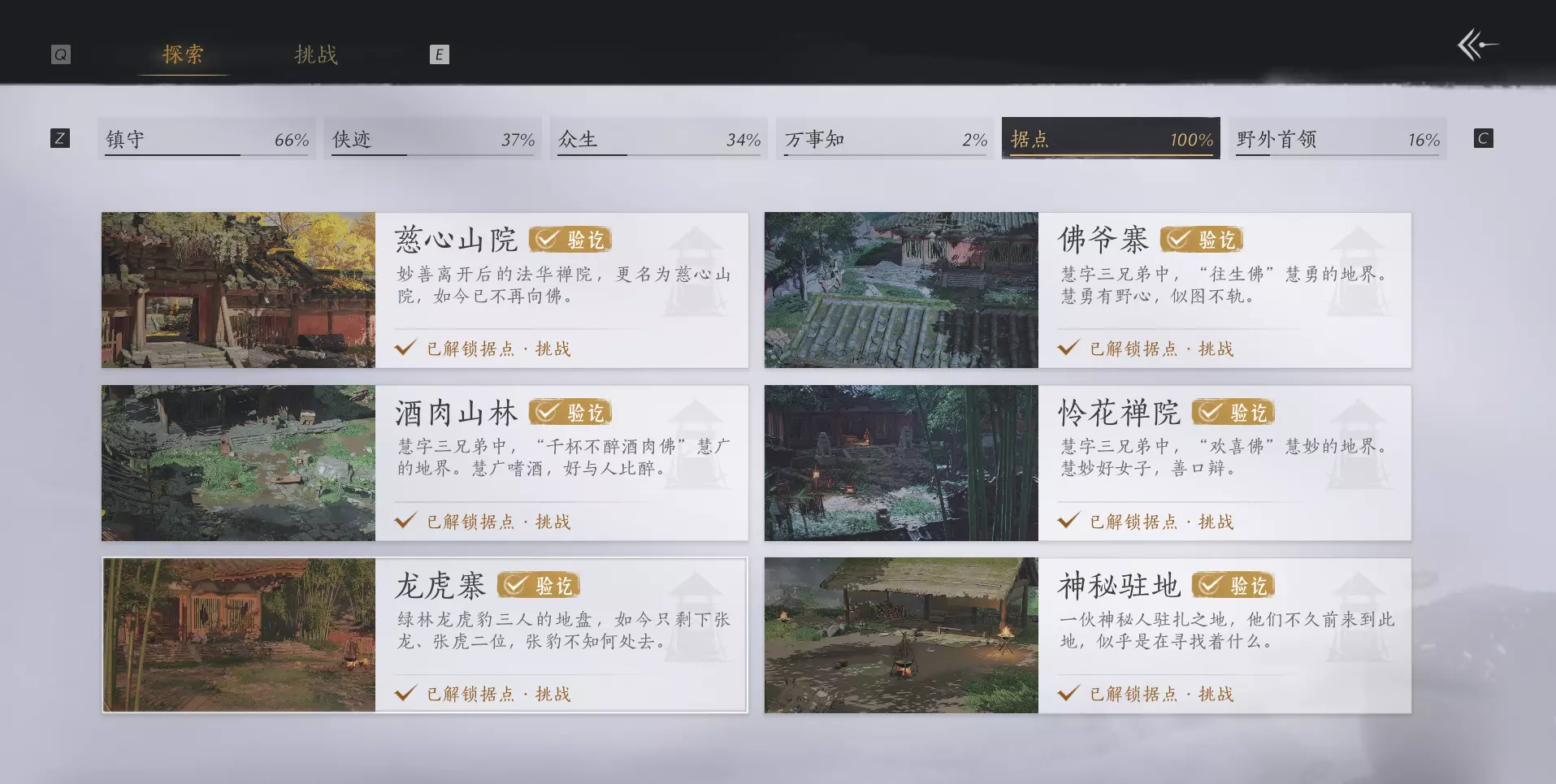Click the back arrow icon
The image size is (1556, 784).
click(1477, 45)
